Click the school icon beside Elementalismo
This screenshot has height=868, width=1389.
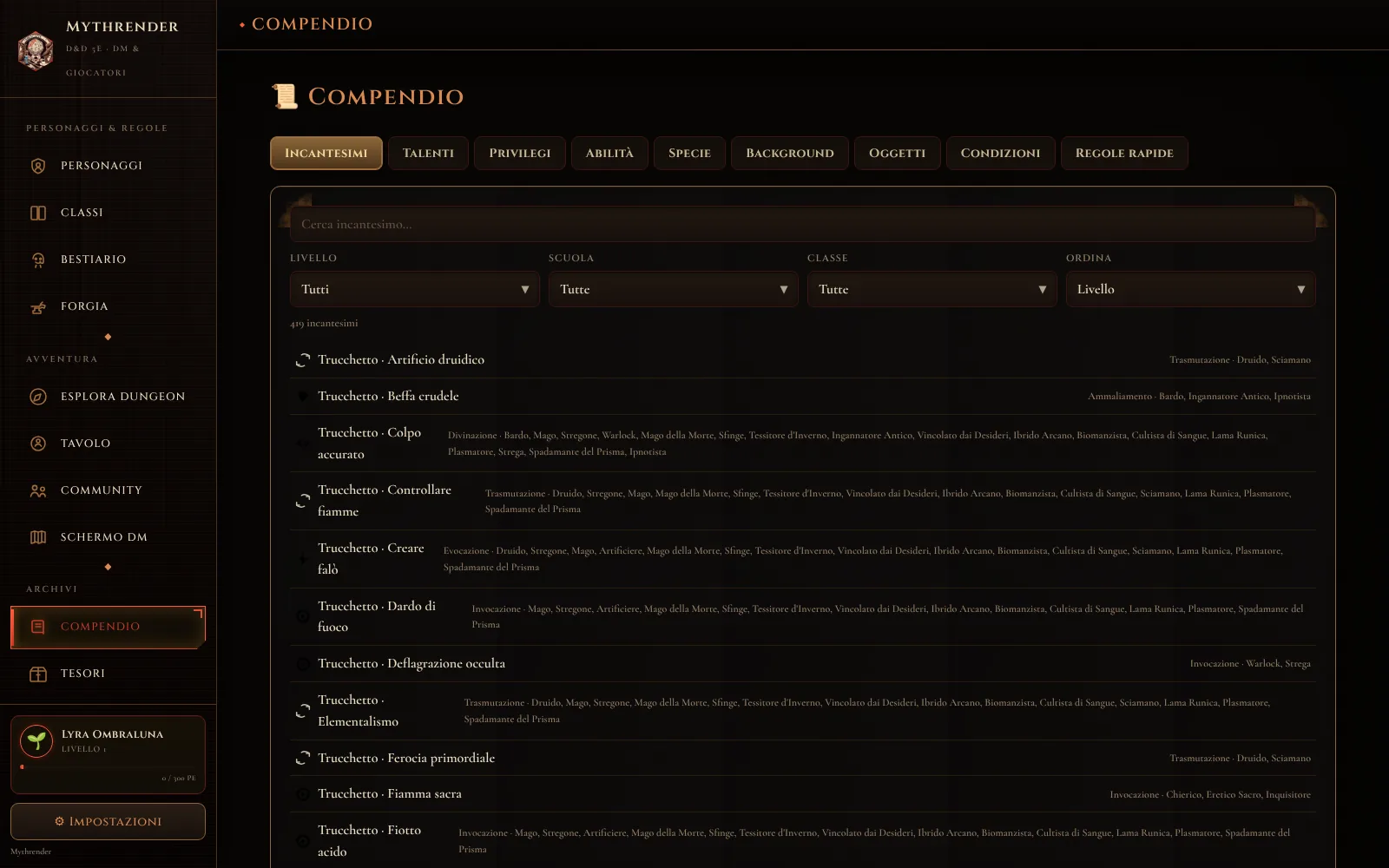(303, 711)
